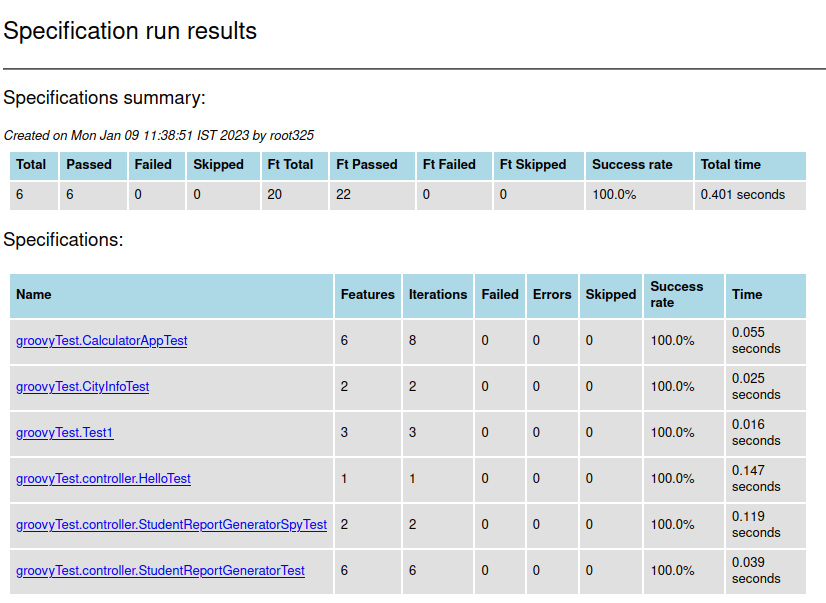Select the Features column header
Screen dimensions: 826x603
pyautogui.click(x=367, y=295)
